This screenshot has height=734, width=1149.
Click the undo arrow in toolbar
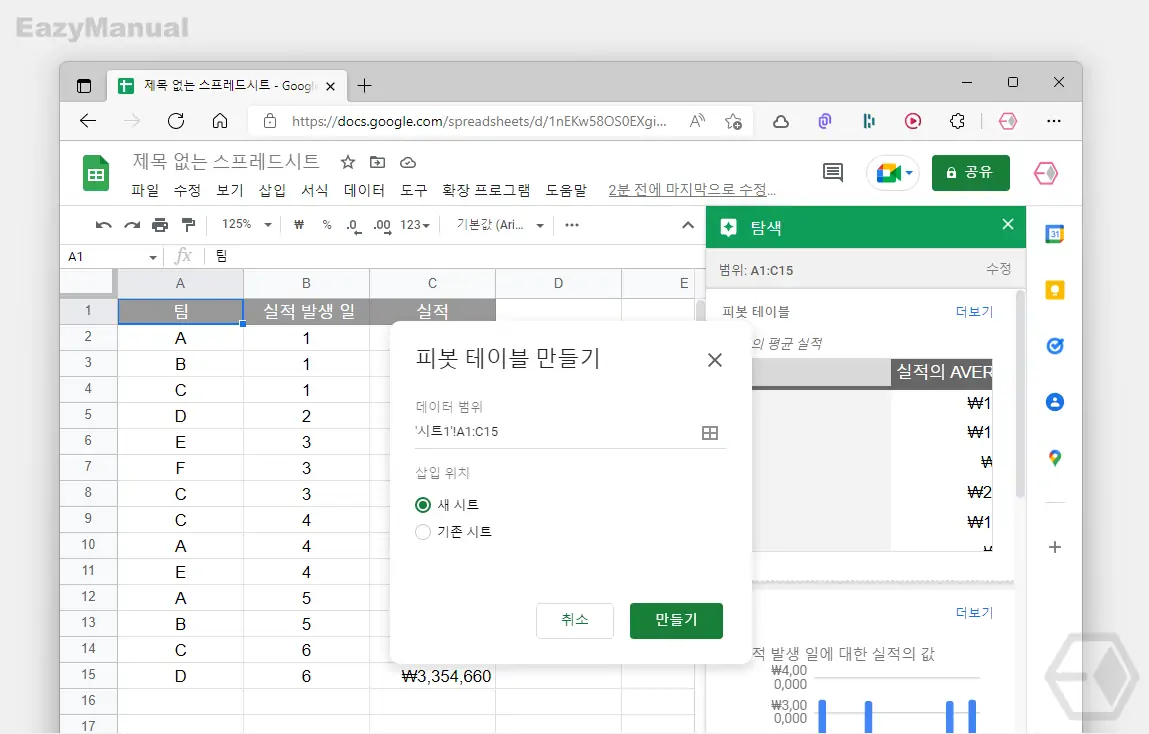point(103,225)
